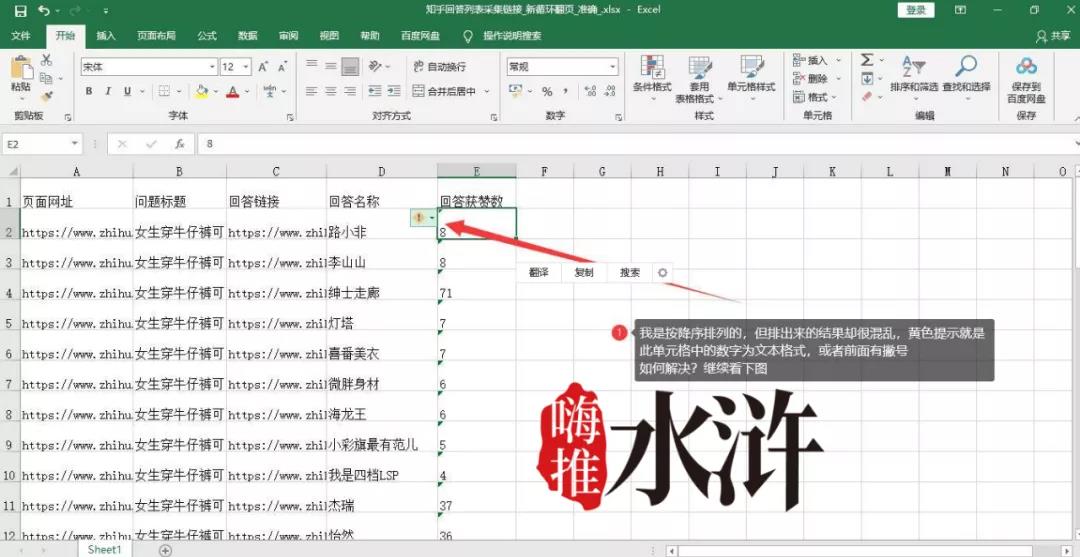The image size is (1080, 557).
Task: Open the fill color dropdown arrow
Action: [x=215, y=91]
